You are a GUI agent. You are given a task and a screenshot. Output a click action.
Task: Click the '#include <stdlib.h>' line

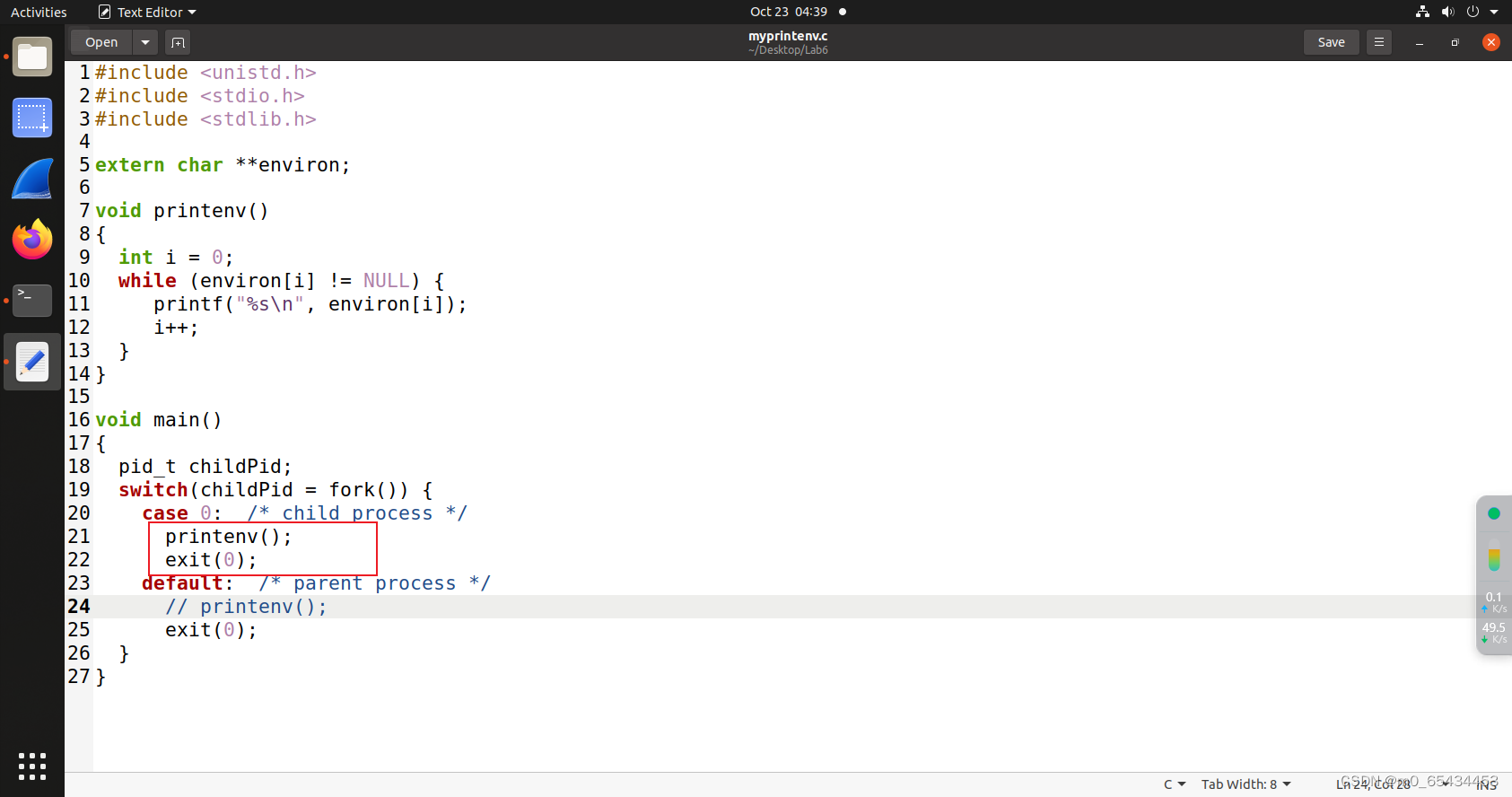pyautogui.click(x=205, y=119)
